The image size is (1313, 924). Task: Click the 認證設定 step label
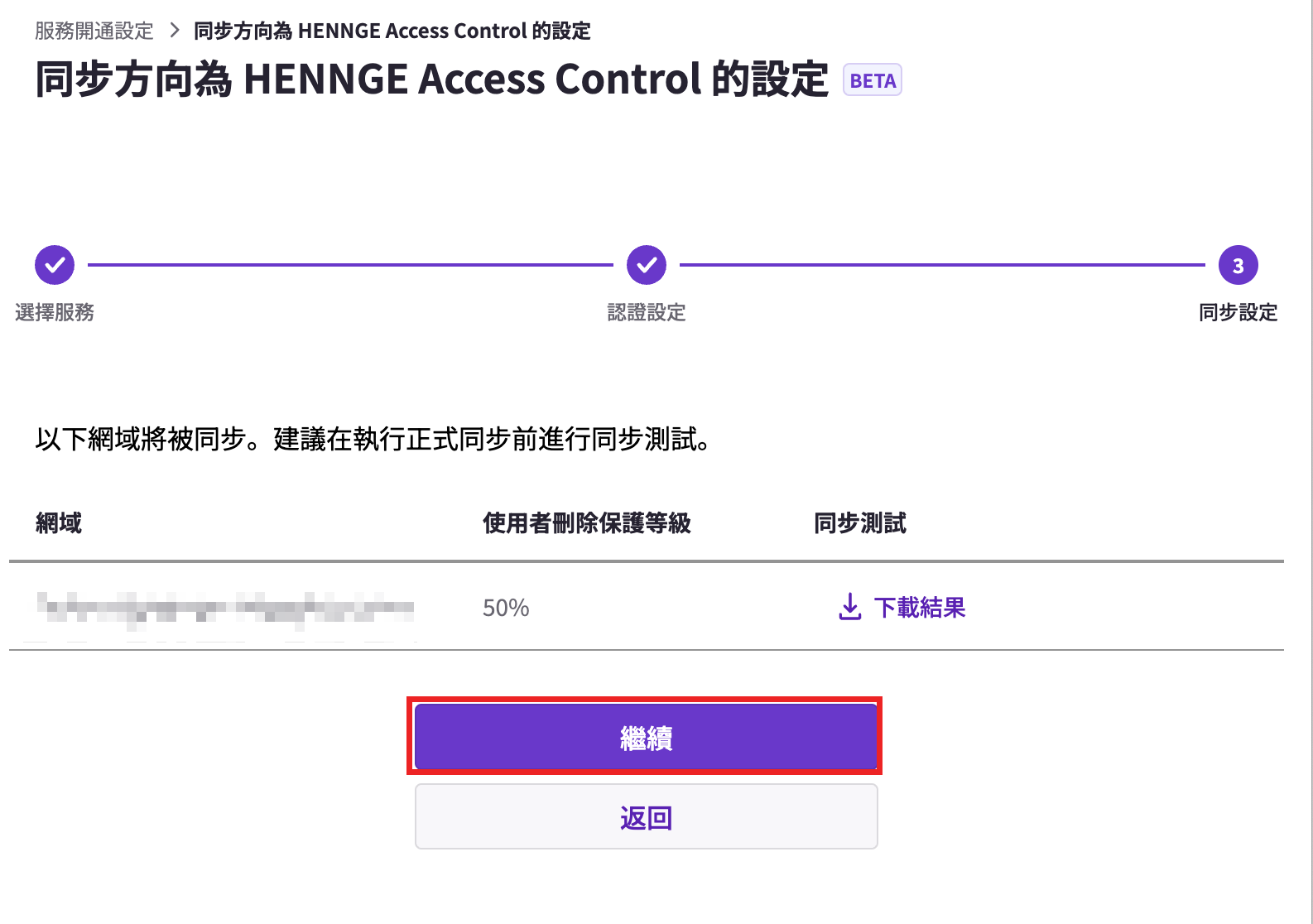click(x=647, y=312)
